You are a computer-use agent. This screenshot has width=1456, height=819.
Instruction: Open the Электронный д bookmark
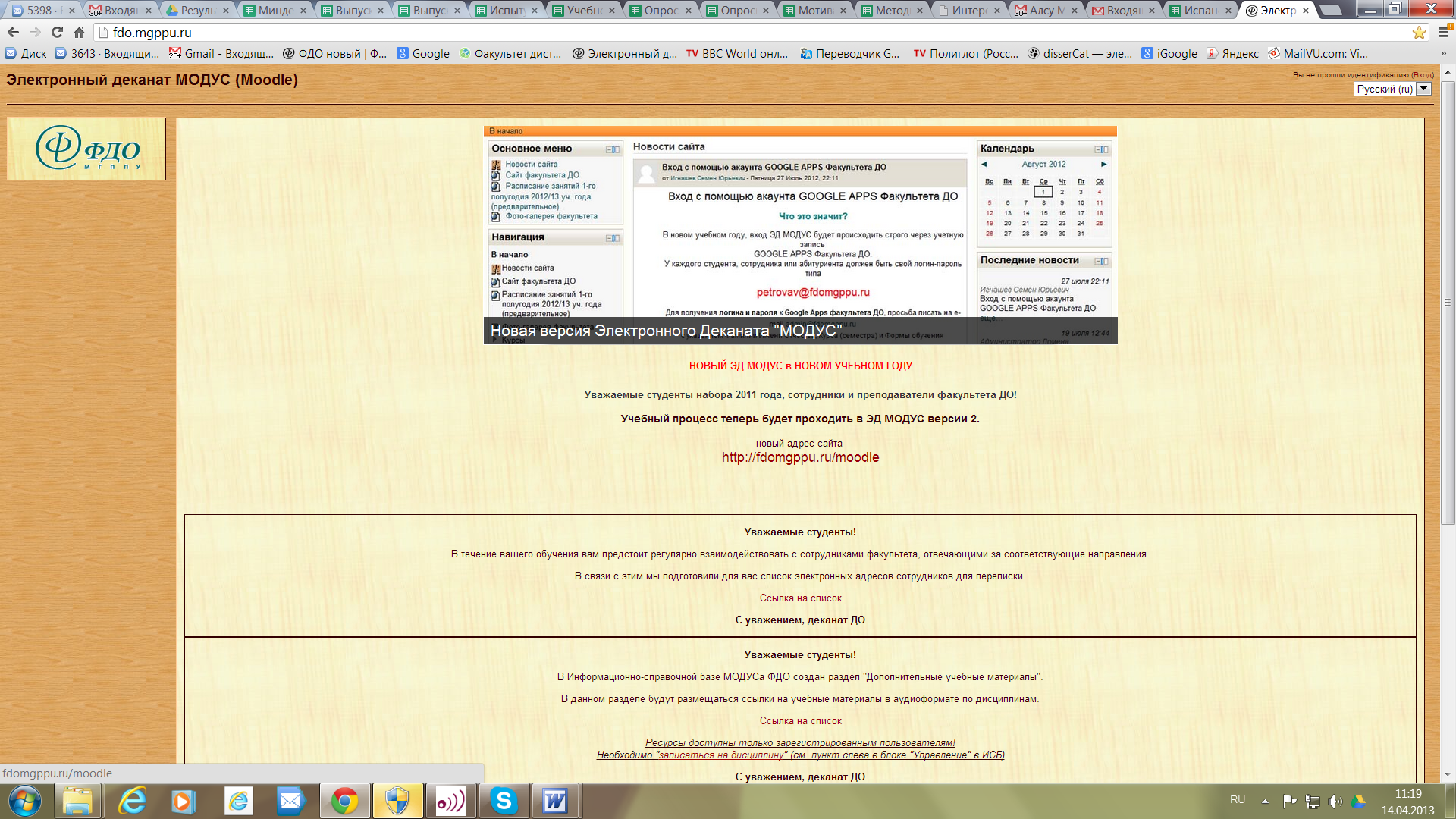[x=625, y=54]
